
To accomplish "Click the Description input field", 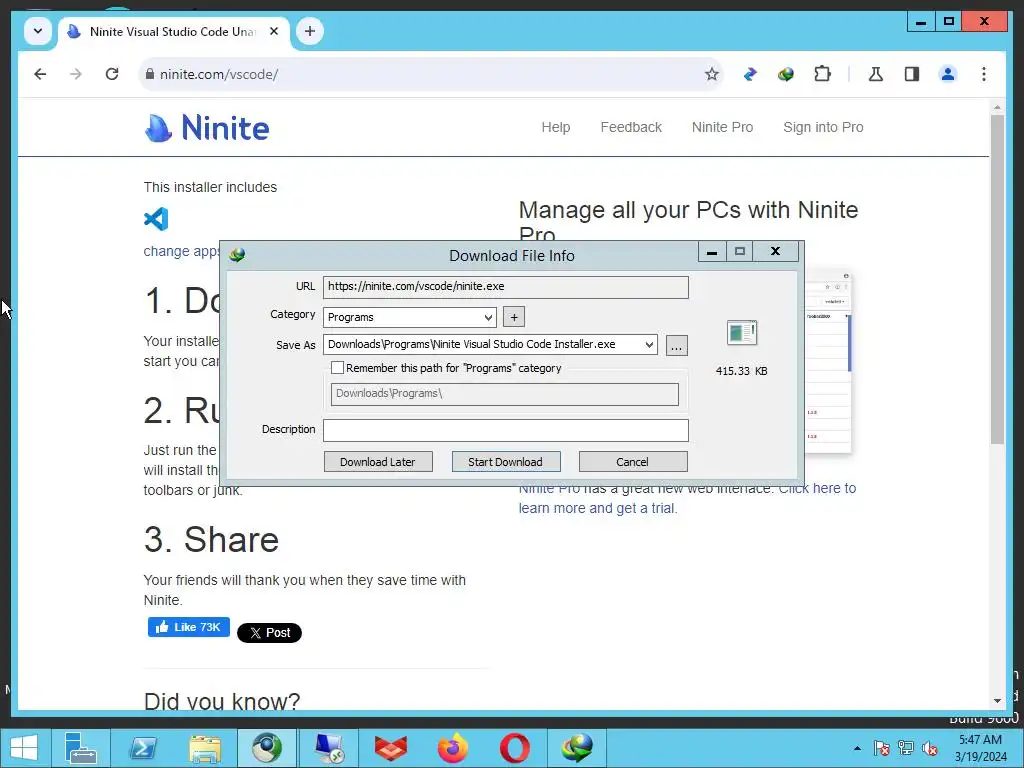I will [505, 430].
